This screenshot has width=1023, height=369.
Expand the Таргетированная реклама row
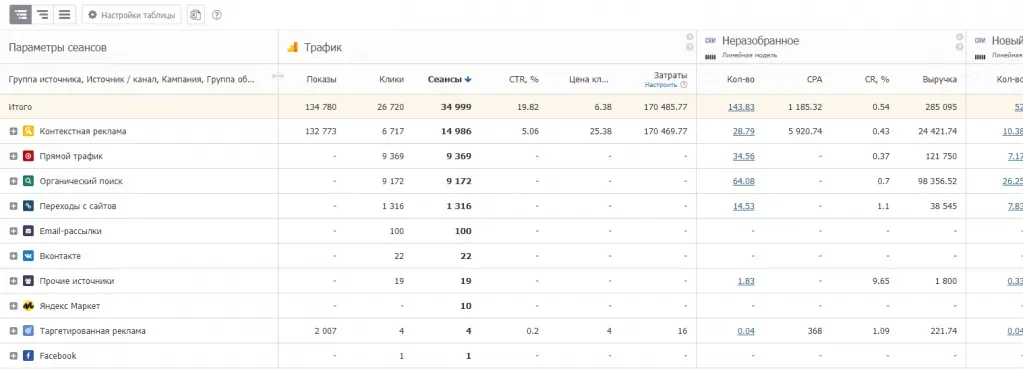coord(14,331)
